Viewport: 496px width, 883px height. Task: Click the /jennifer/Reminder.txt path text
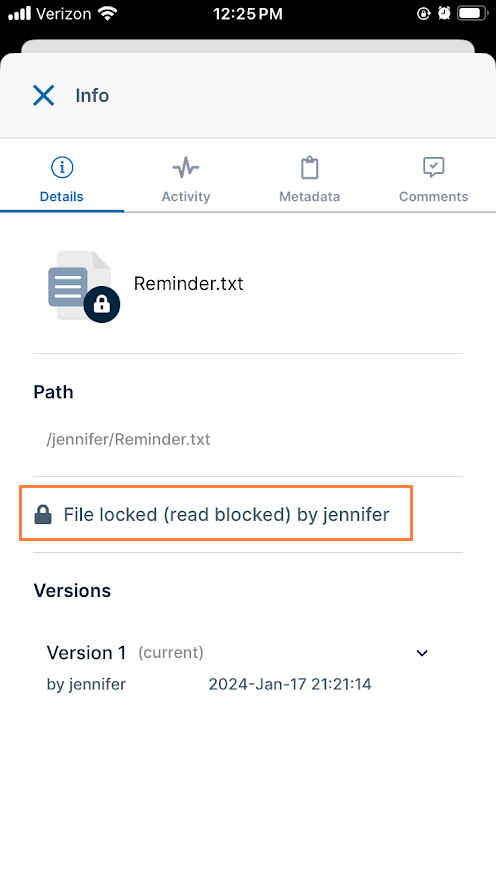(x=128, y=439)
